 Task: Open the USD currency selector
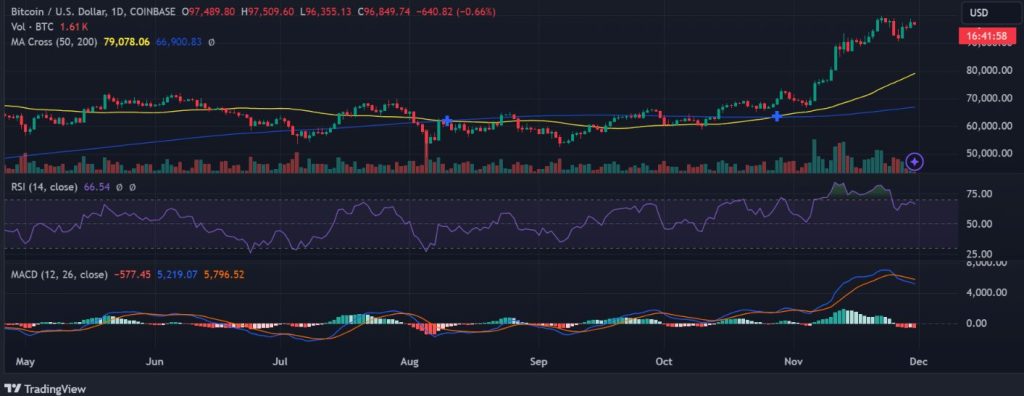coord(991,13)
